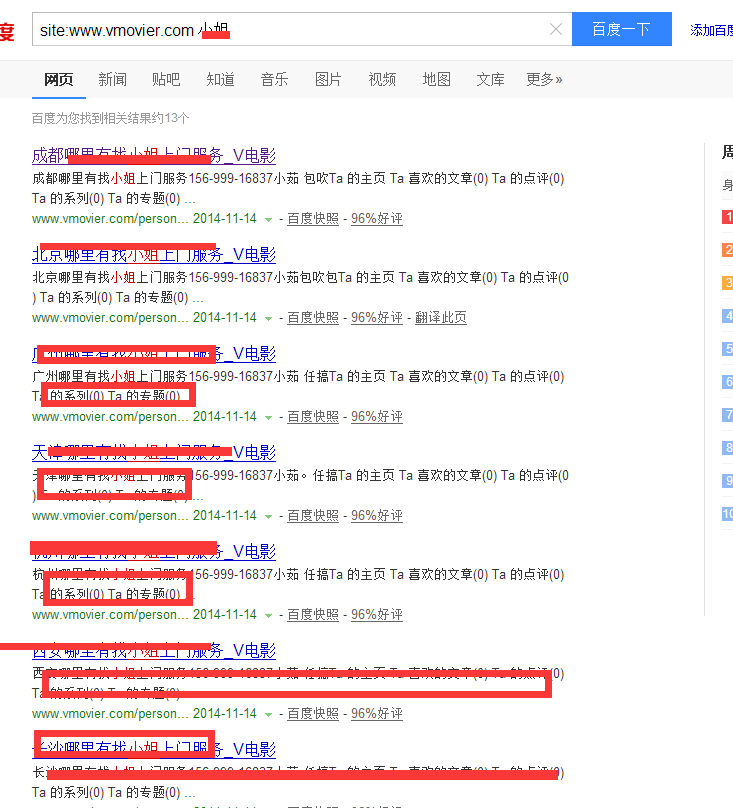The width and height of the screenshot is (733, 808).
Task: Open the 视频 tab
Action: pyautogui.click(x=382, y=79)
